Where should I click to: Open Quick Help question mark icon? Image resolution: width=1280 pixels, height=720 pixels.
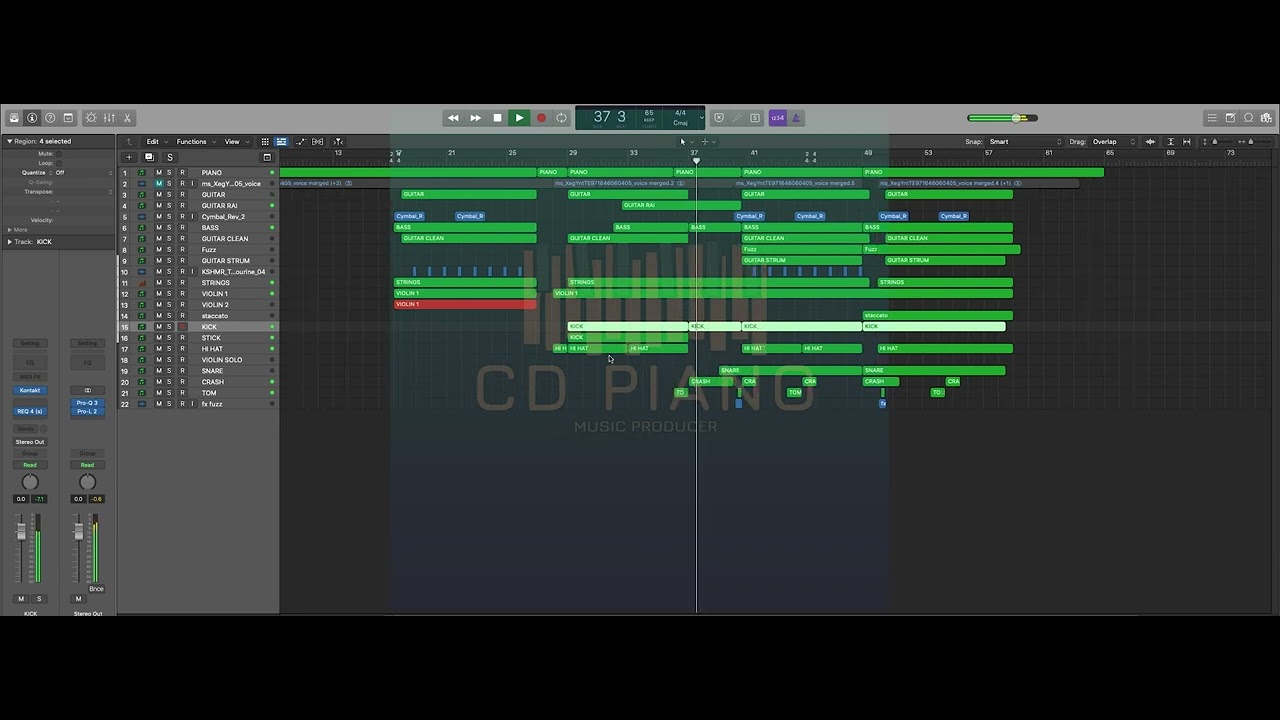pos(50,118)
